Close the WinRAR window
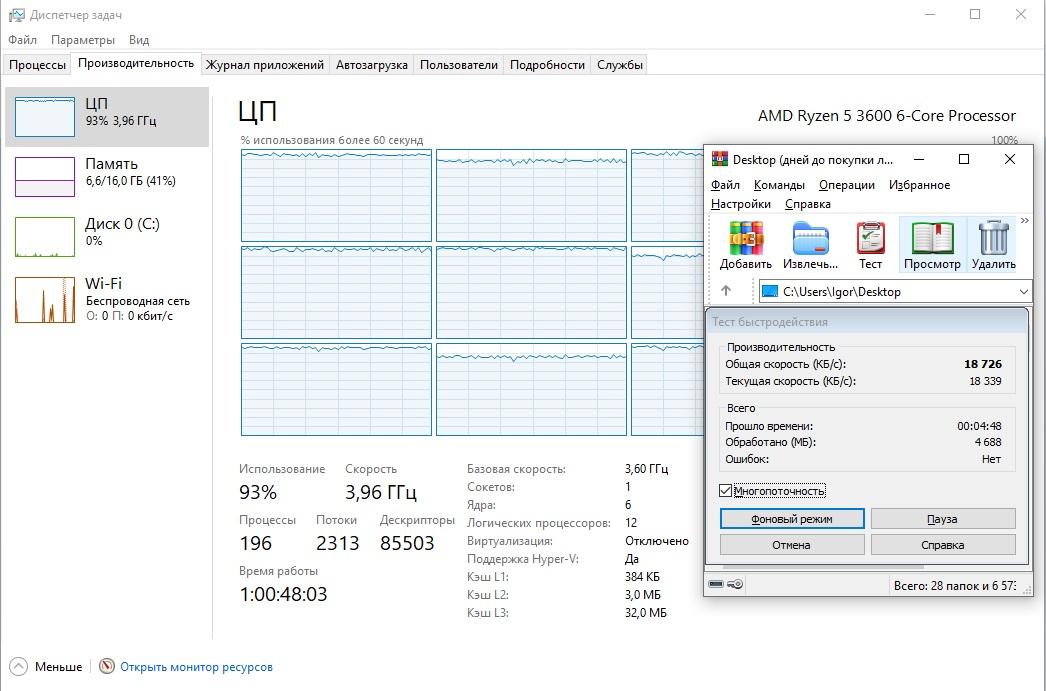Viewport: 1046px width, 691px height. click(x=1010, y=159)
